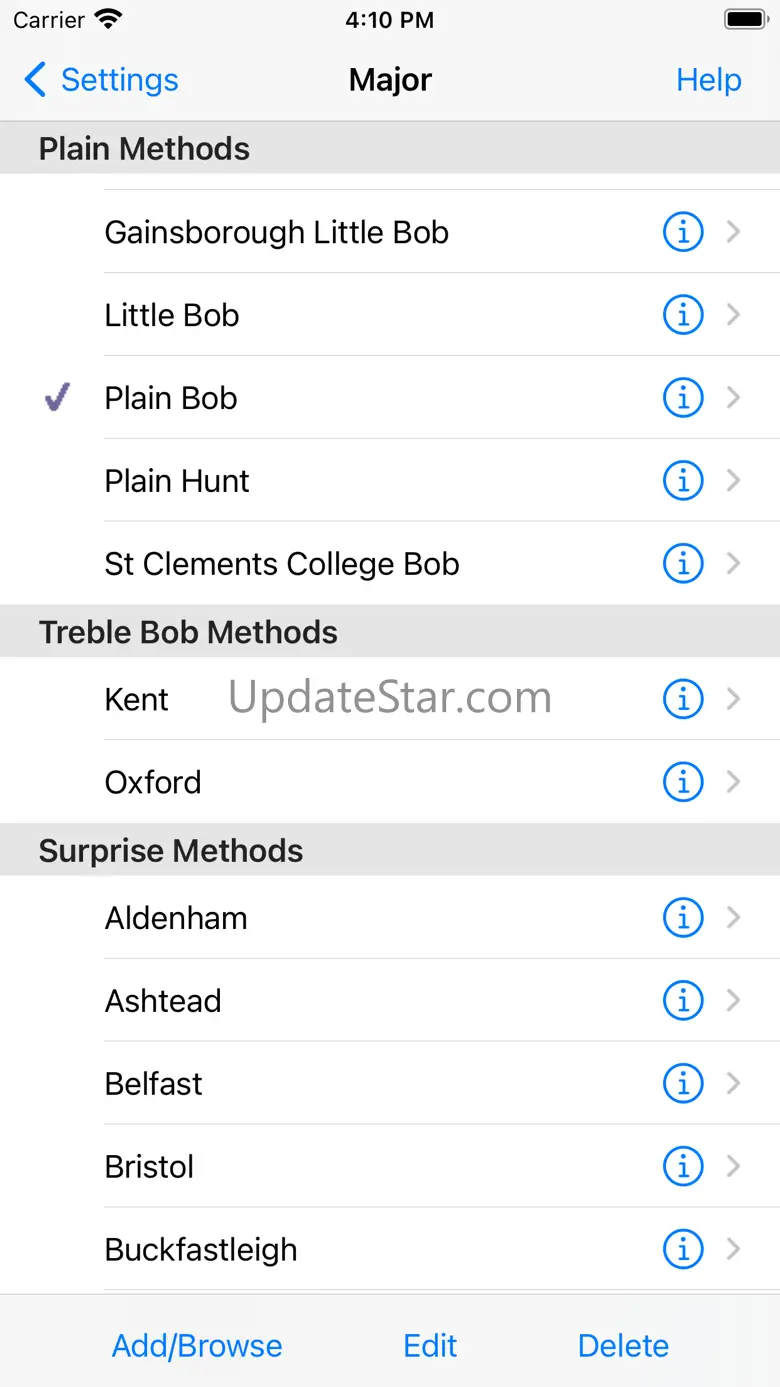The height and width of the screenshot is (1387, 780).
Task: Show info for Plain Hunt method
Action: (x=683, y=481)
